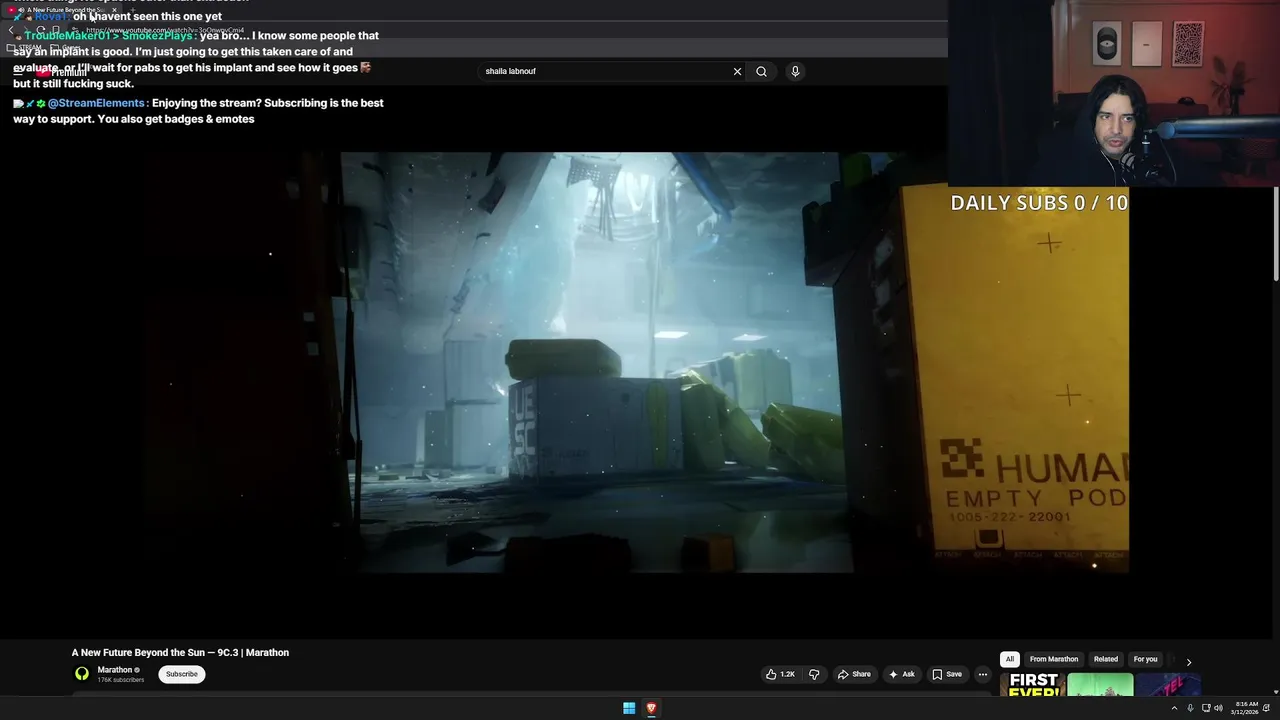Viewport: 1280px width, 720px height.
Task: Open the notification center icon
Action: click(x=1267, y=708)
